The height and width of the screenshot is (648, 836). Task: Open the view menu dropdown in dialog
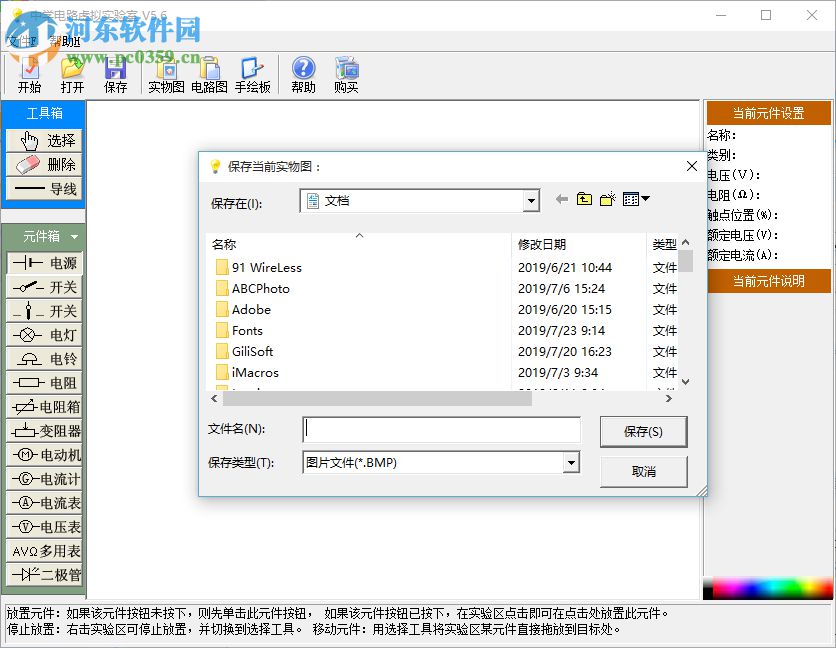[637, 199]
